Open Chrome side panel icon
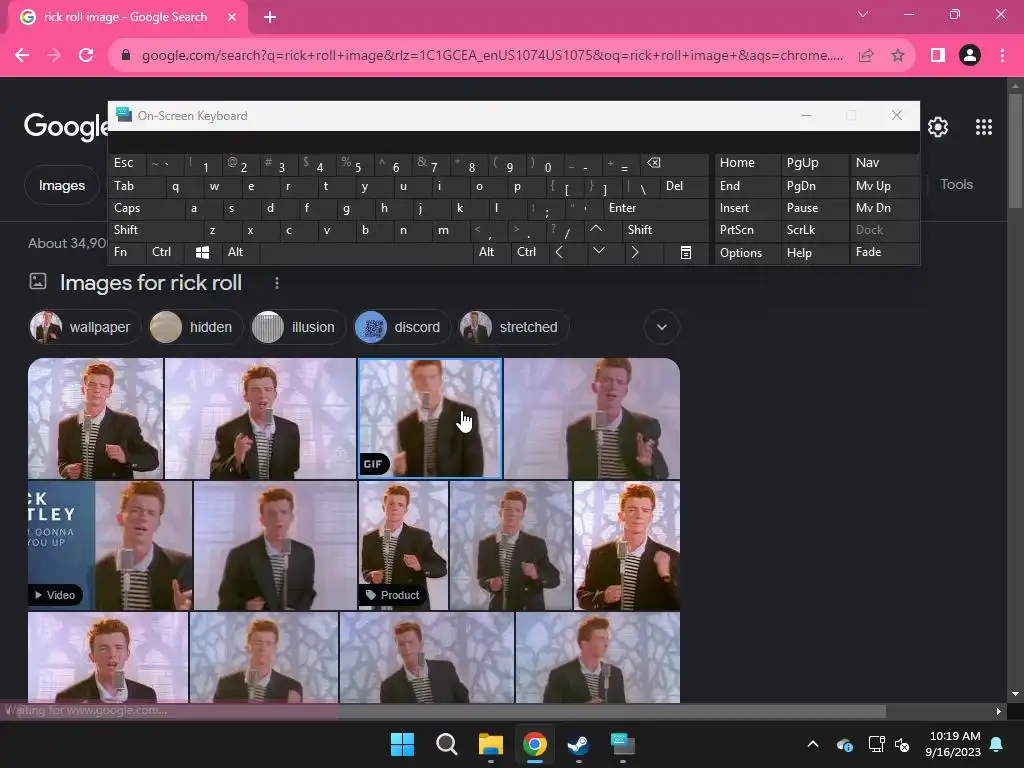Screen dimensions: 1024x768 (x=937, y=56)
